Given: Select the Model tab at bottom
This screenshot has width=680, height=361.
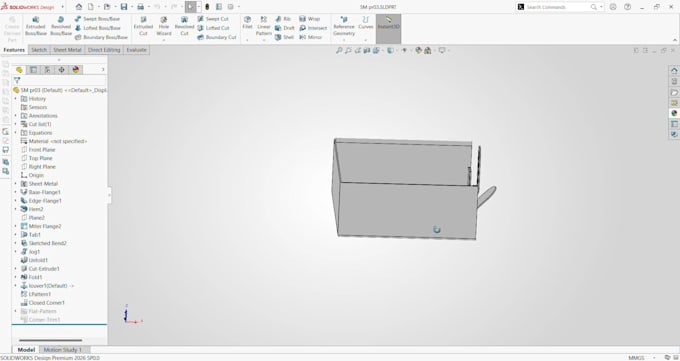Looking at the screenshot, I should pos(26,350).
